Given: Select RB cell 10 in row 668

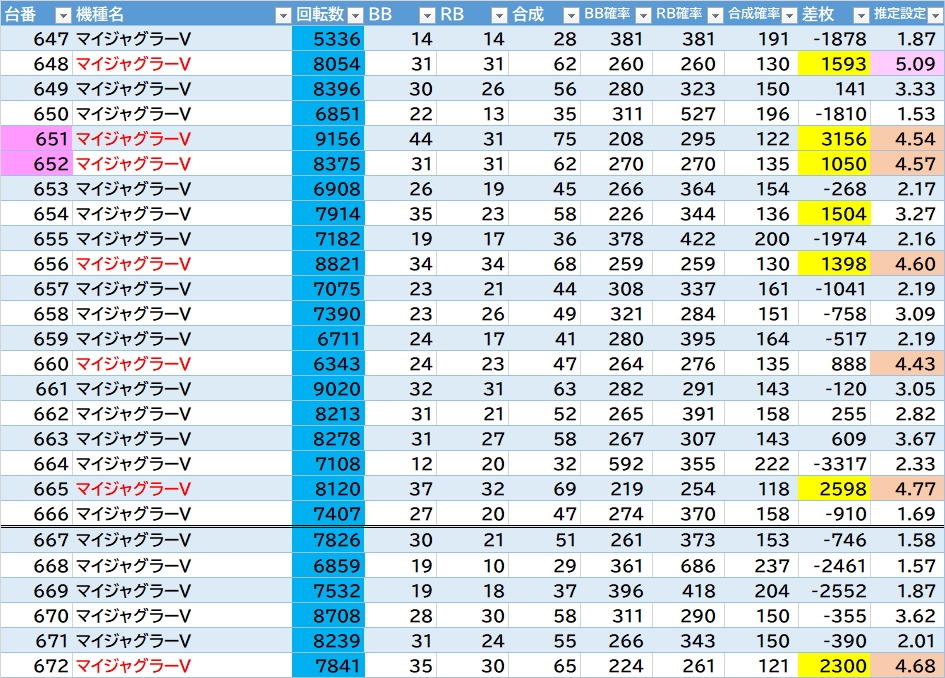Looking at the screenshot, I should [472, 565].
